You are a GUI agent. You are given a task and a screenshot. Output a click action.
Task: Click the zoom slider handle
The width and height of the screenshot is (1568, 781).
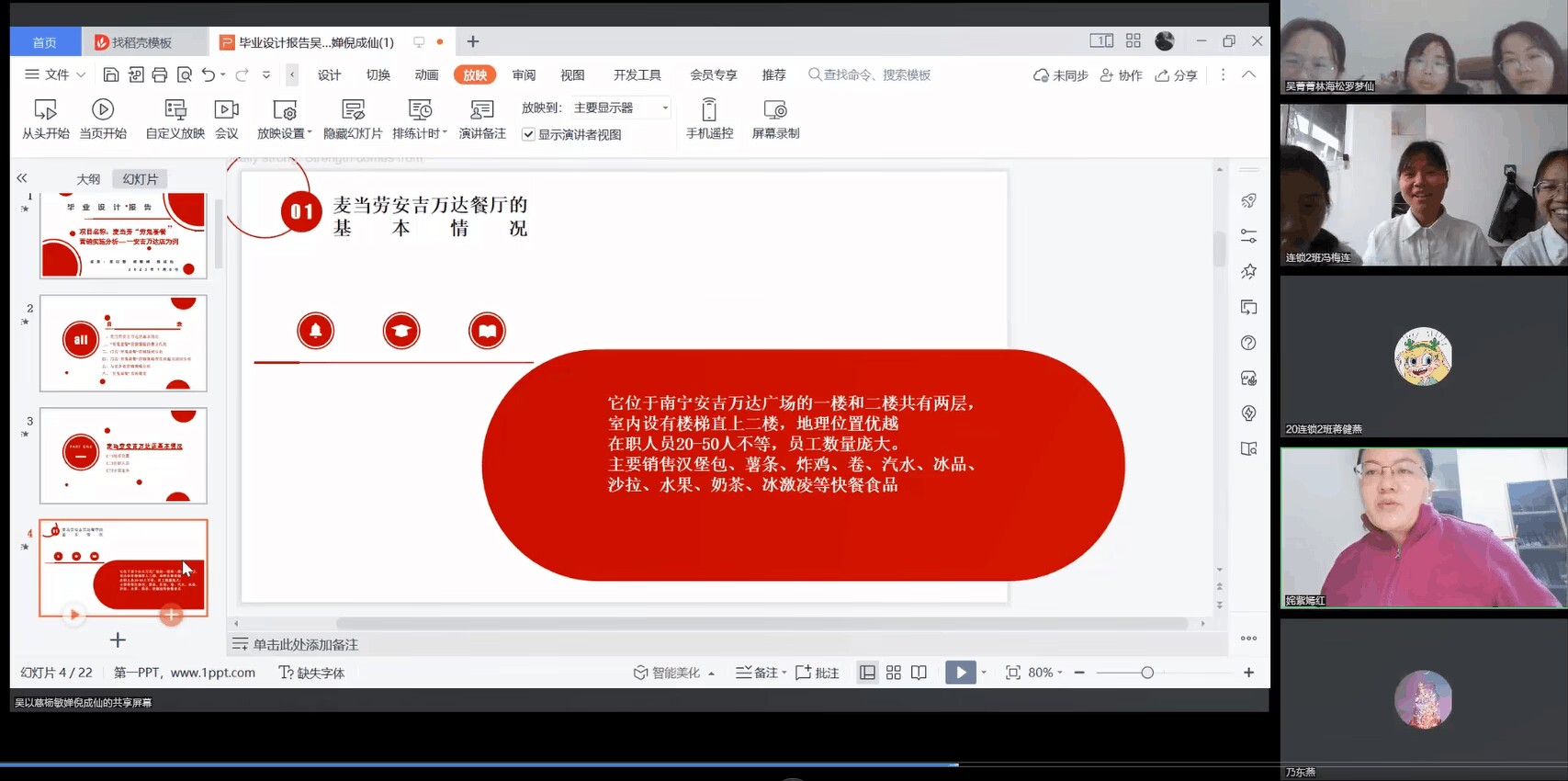[1147, 673]
